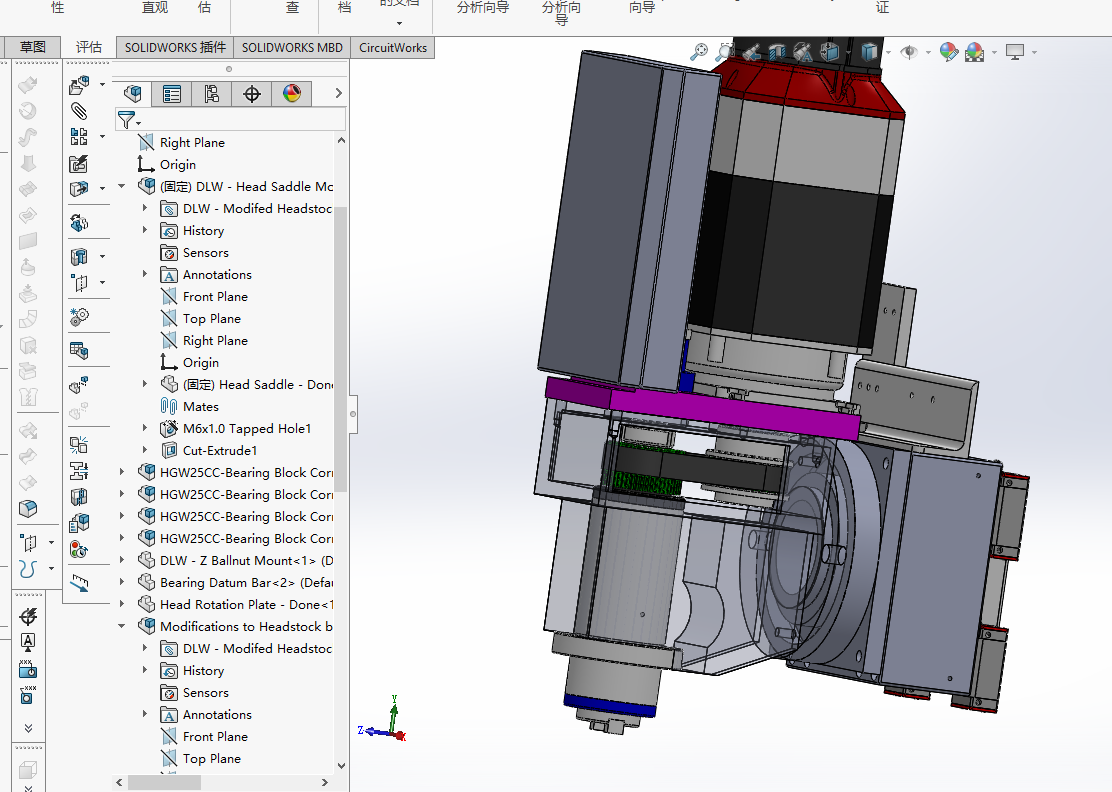Expand the M6x1.0 Tapped Hole1 feature
Image resolution: width=1112 pixels, height=792 pixels.
145,428
